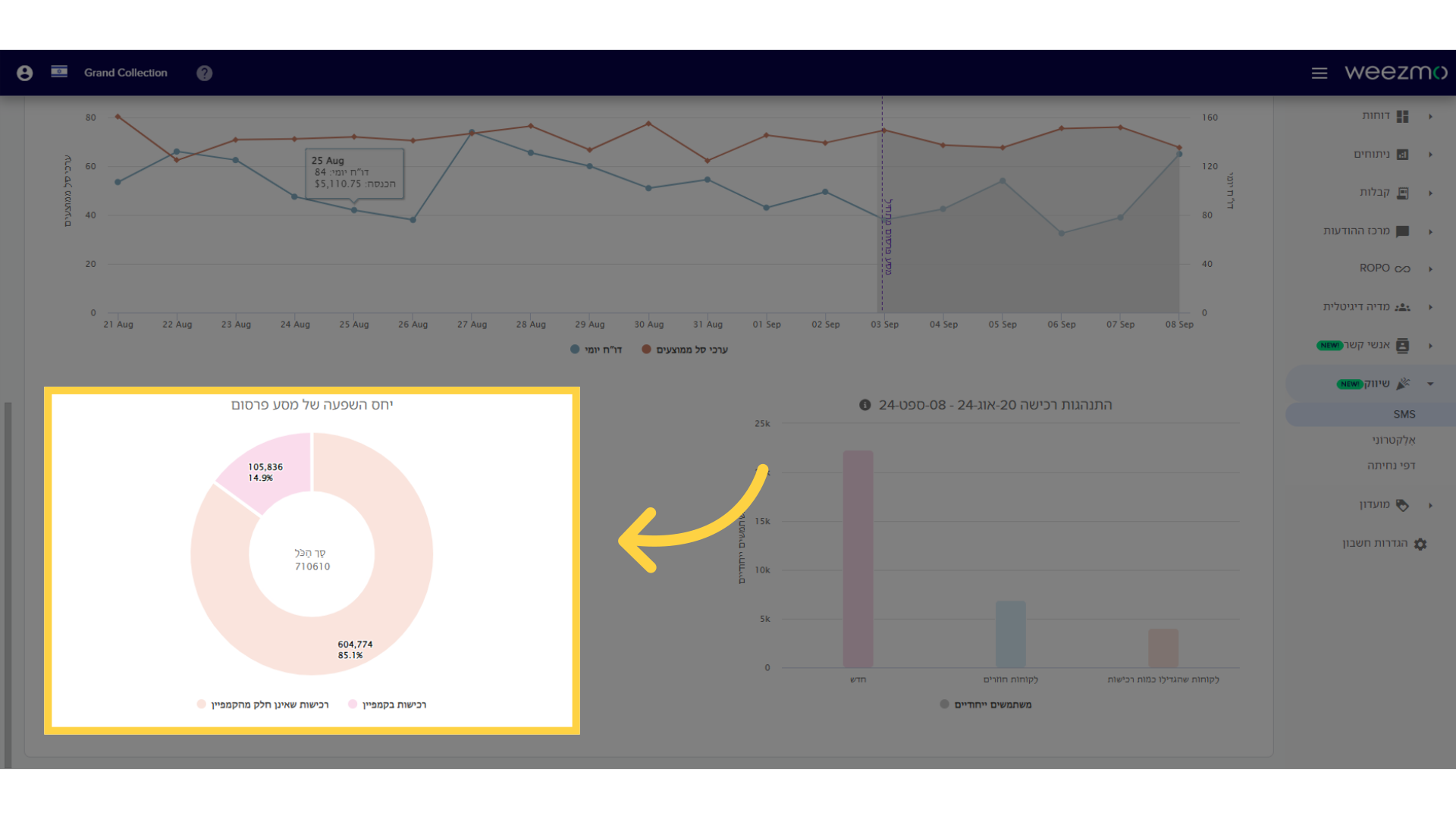
Task: Expand the דוחות menu arrow
Action: [1431, 116]
